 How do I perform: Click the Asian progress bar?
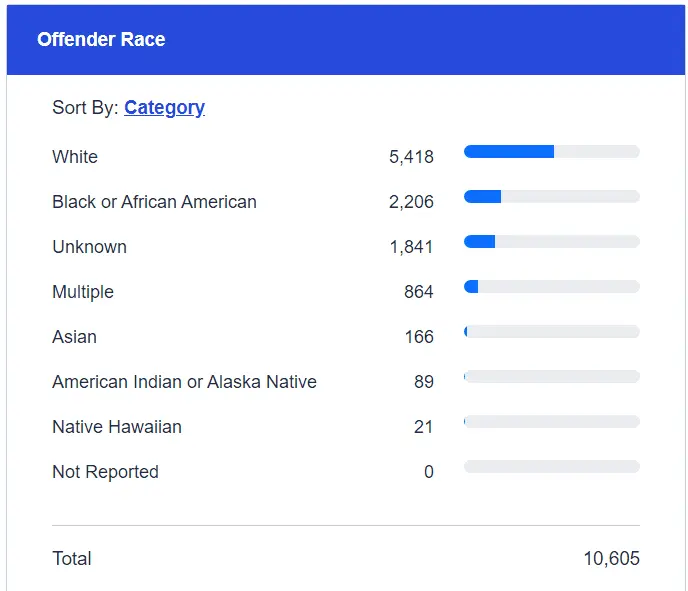tap(551, 332)
